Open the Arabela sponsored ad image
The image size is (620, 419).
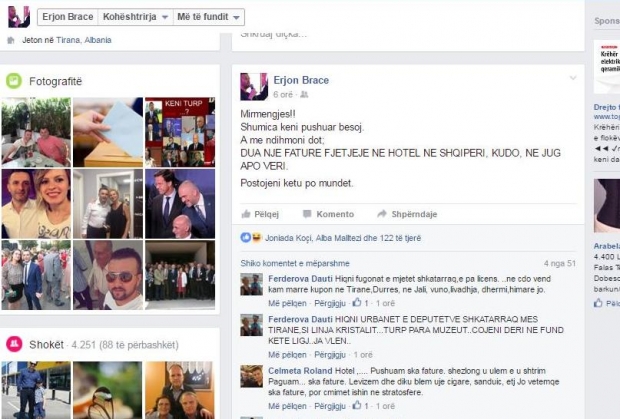[x=607, y=206]
